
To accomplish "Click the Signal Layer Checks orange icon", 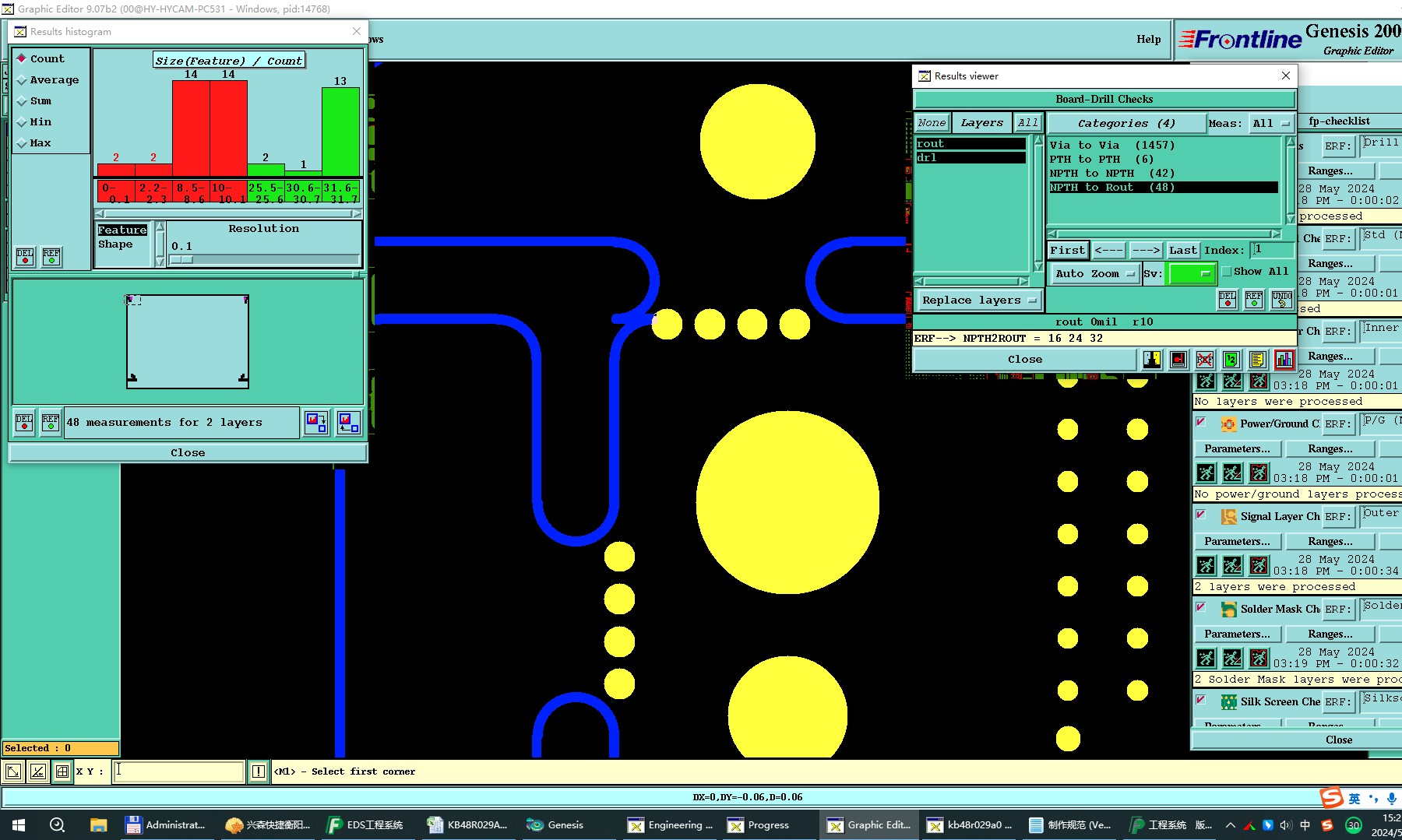I will click(x=1229, y=516).
